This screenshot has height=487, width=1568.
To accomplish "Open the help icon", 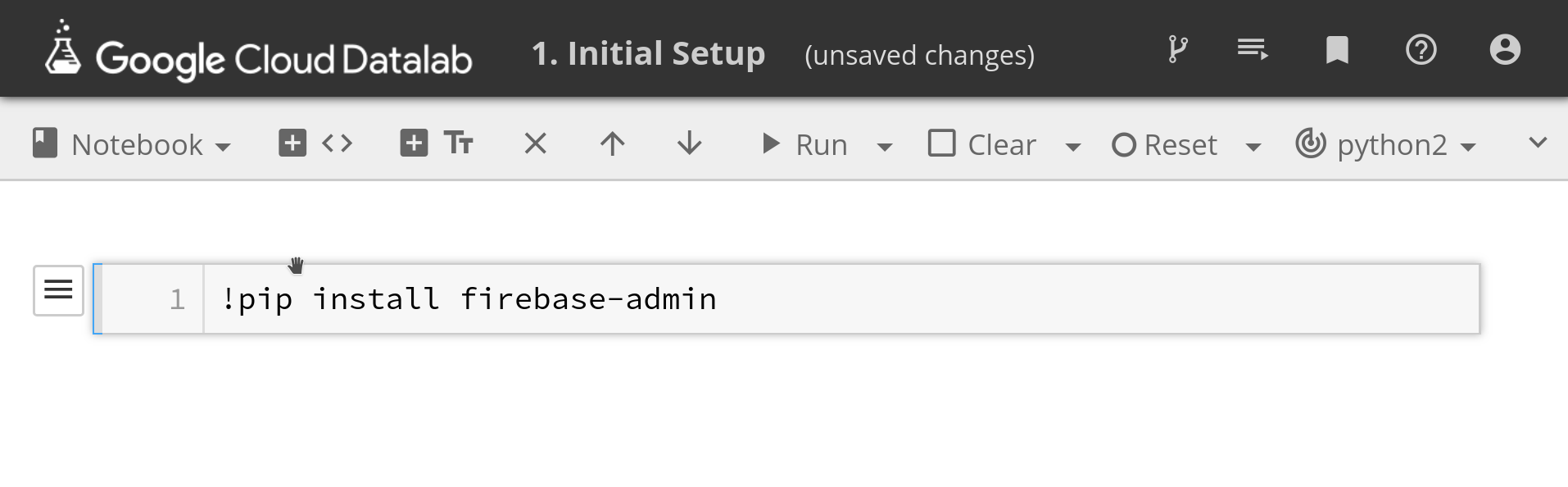I will tap(1421, 49).
